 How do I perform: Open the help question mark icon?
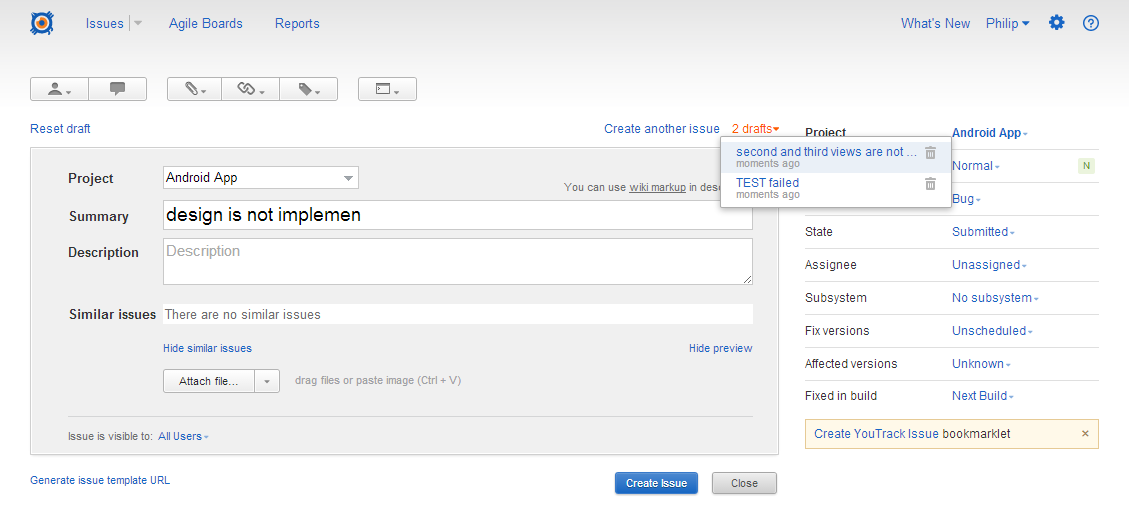(1091, 23)
